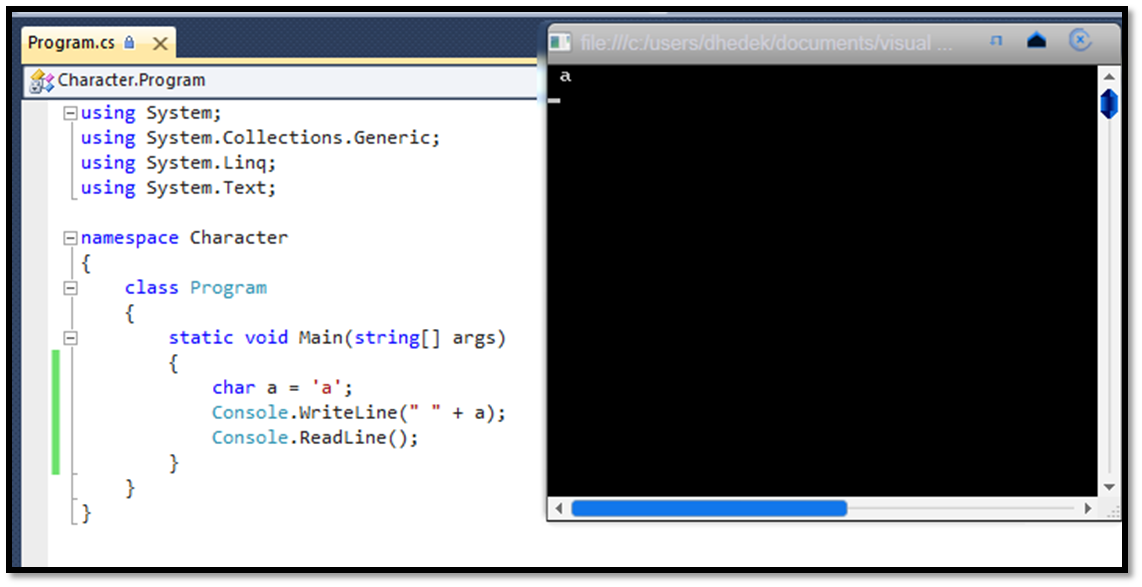This screenshot has width=1142, height=587.
Task: Click the 'using System.Text;' line
Action: [x=178, y=187]
